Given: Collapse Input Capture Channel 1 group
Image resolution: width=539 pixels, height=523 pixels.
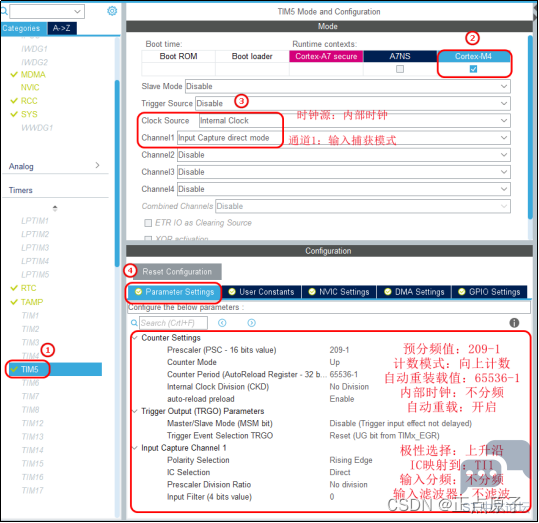Looking at the screenshot, I should [135, 448].
